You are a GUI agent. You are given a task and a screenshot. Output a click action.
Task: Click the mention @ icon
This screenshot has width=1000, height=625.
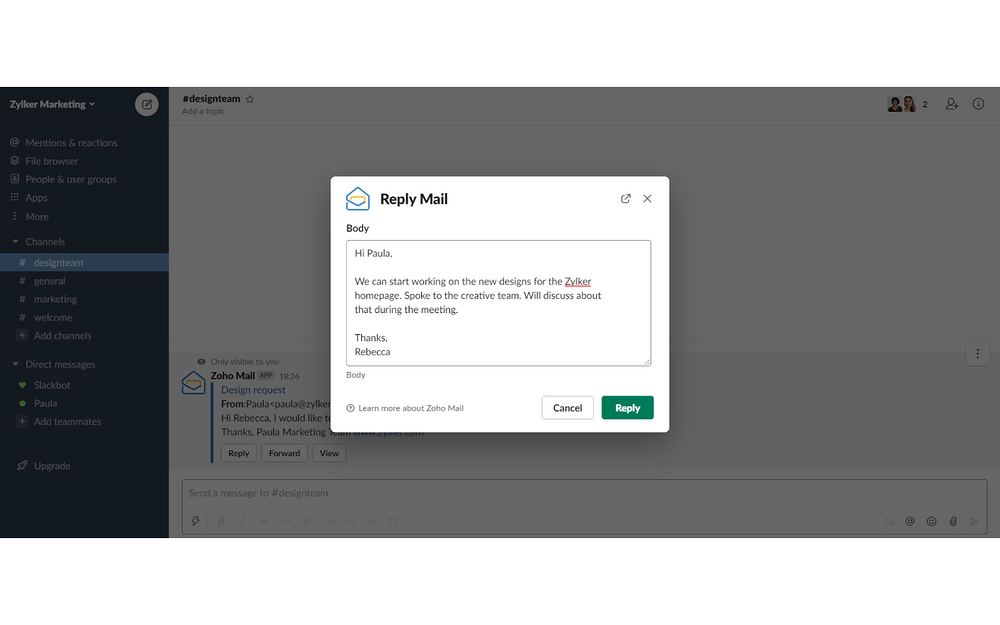[x=910, y=522]
